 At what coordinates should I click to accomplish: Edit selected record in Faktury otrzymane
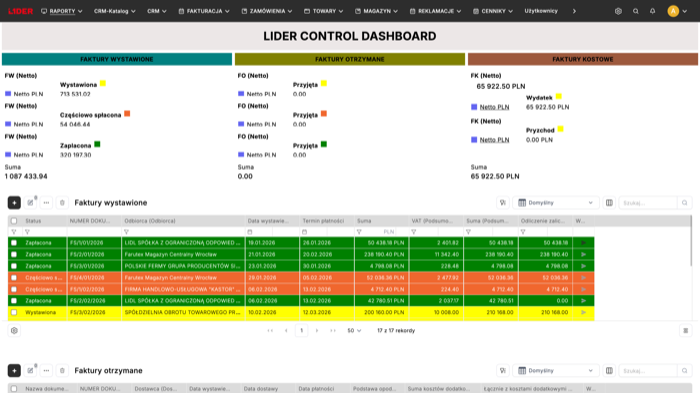30,371
